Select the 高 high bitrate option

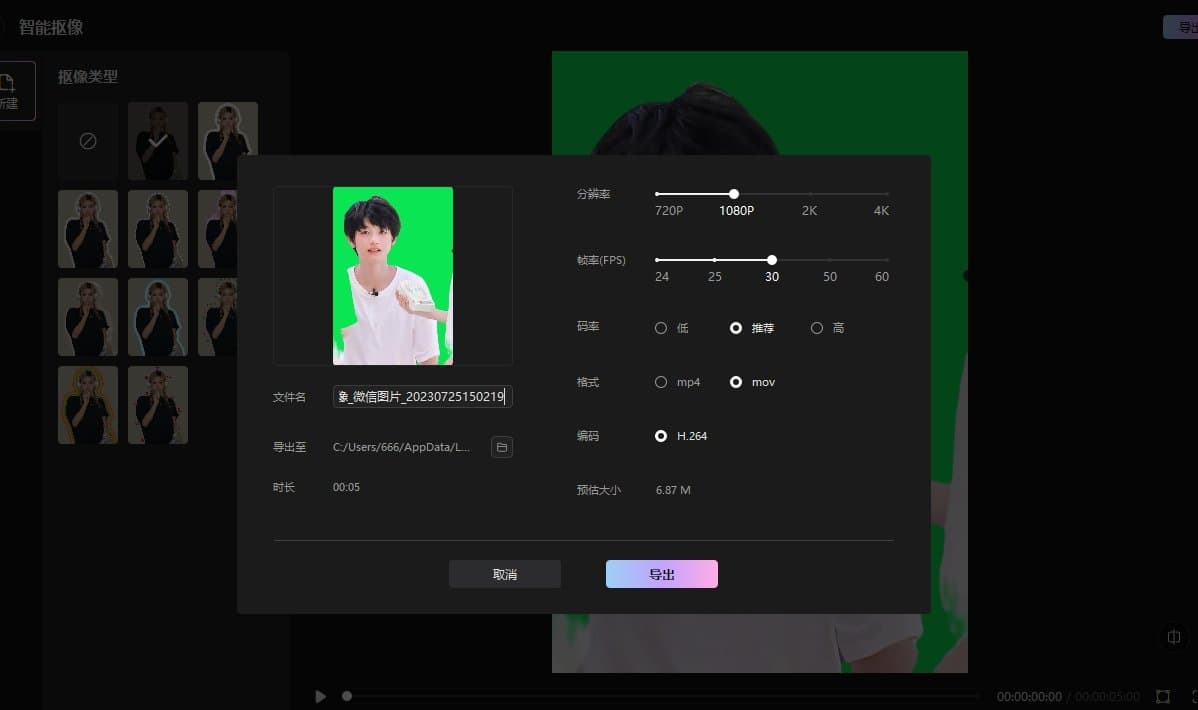[817, 327]
